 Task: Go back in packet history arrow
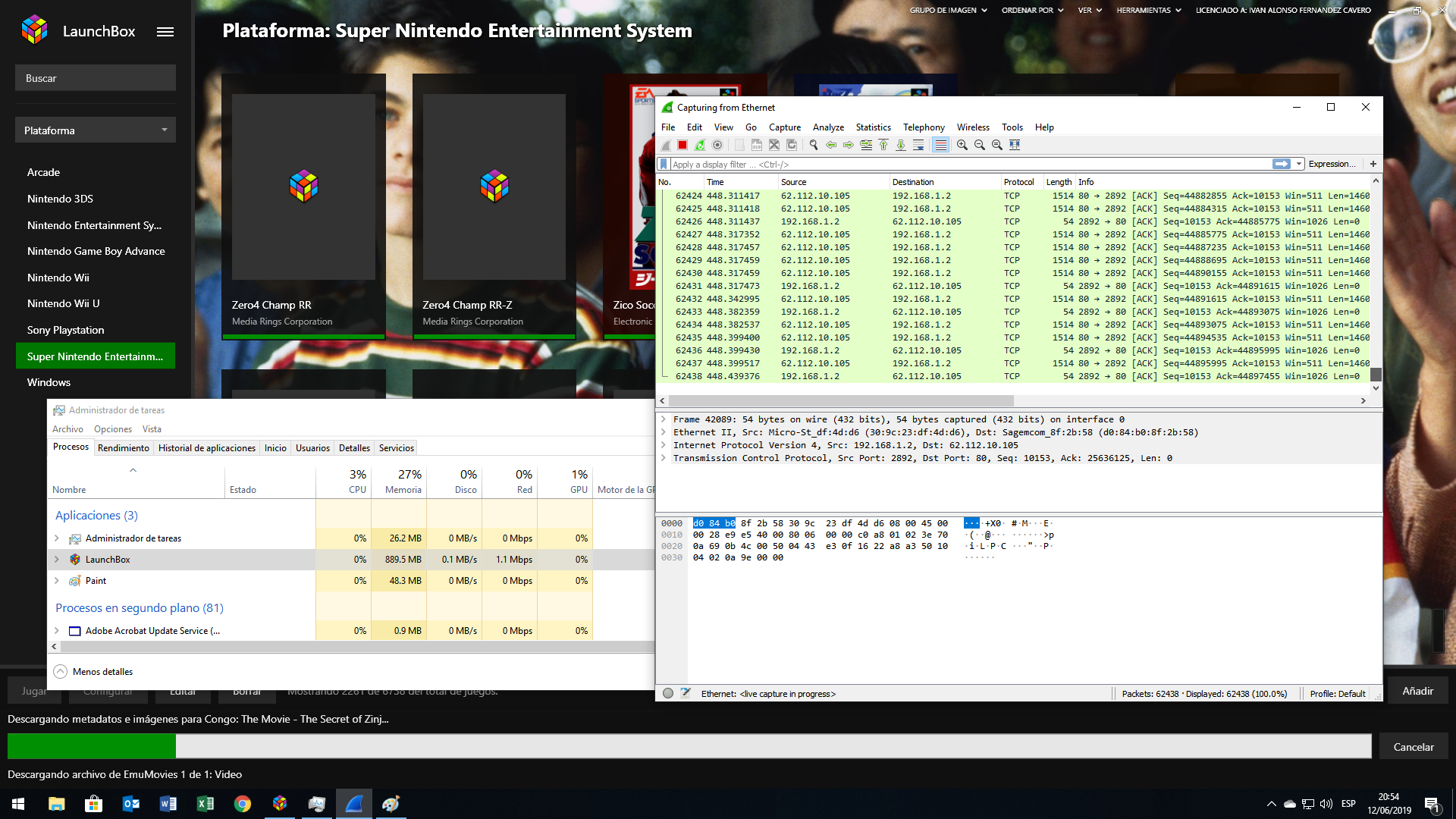pyautogui.click(x=831, y=145)
